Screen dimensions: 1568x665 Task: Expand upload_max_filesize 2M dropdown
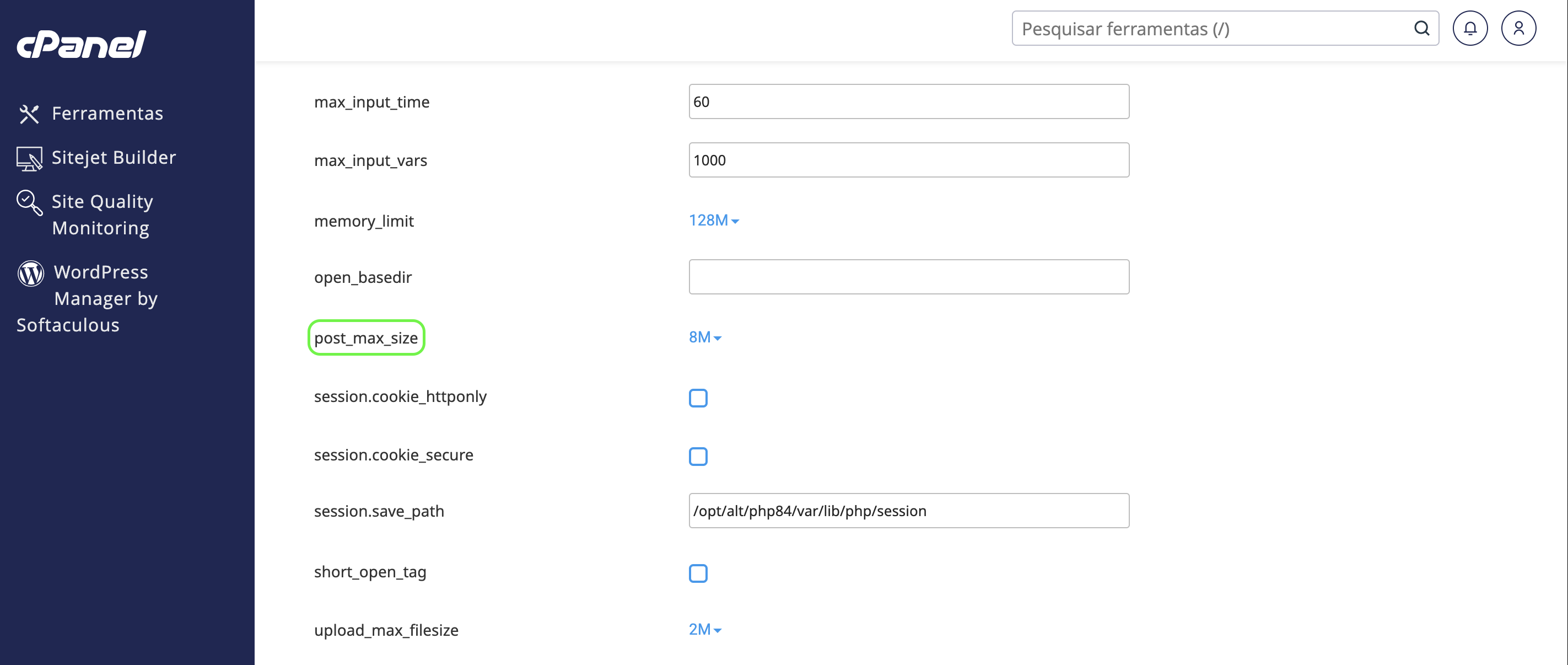click(705, 630)
